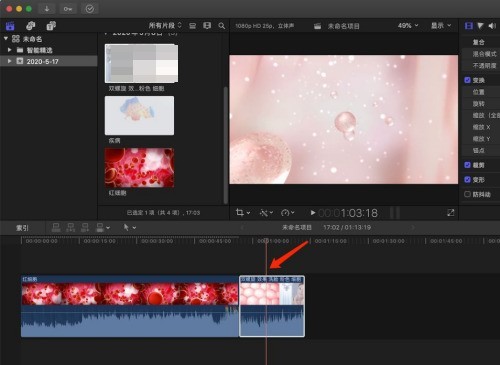Expand the 智能精选 folder triangle

(10, 50)
